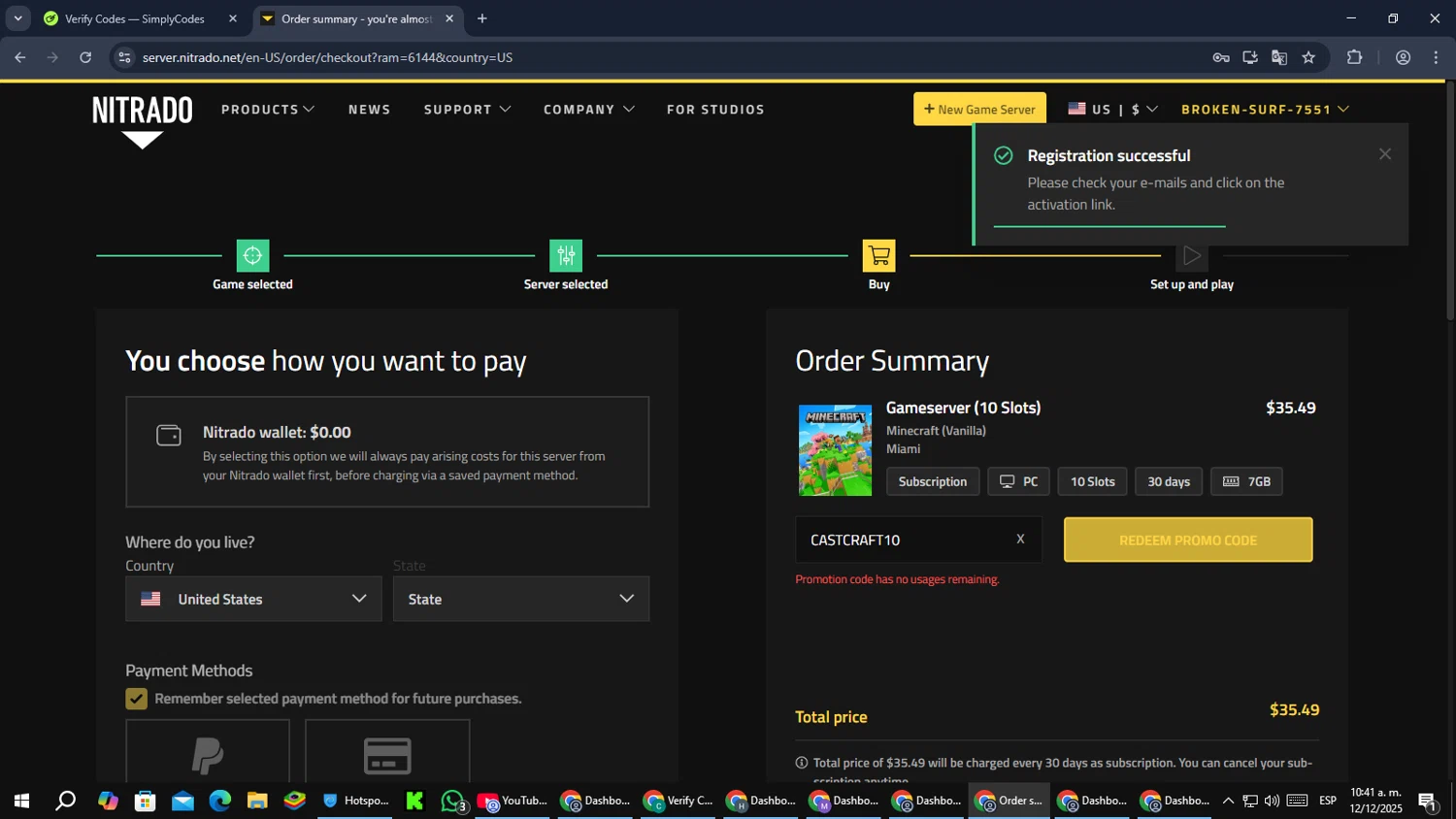Click the install app icon

[x=1250, y=57]
